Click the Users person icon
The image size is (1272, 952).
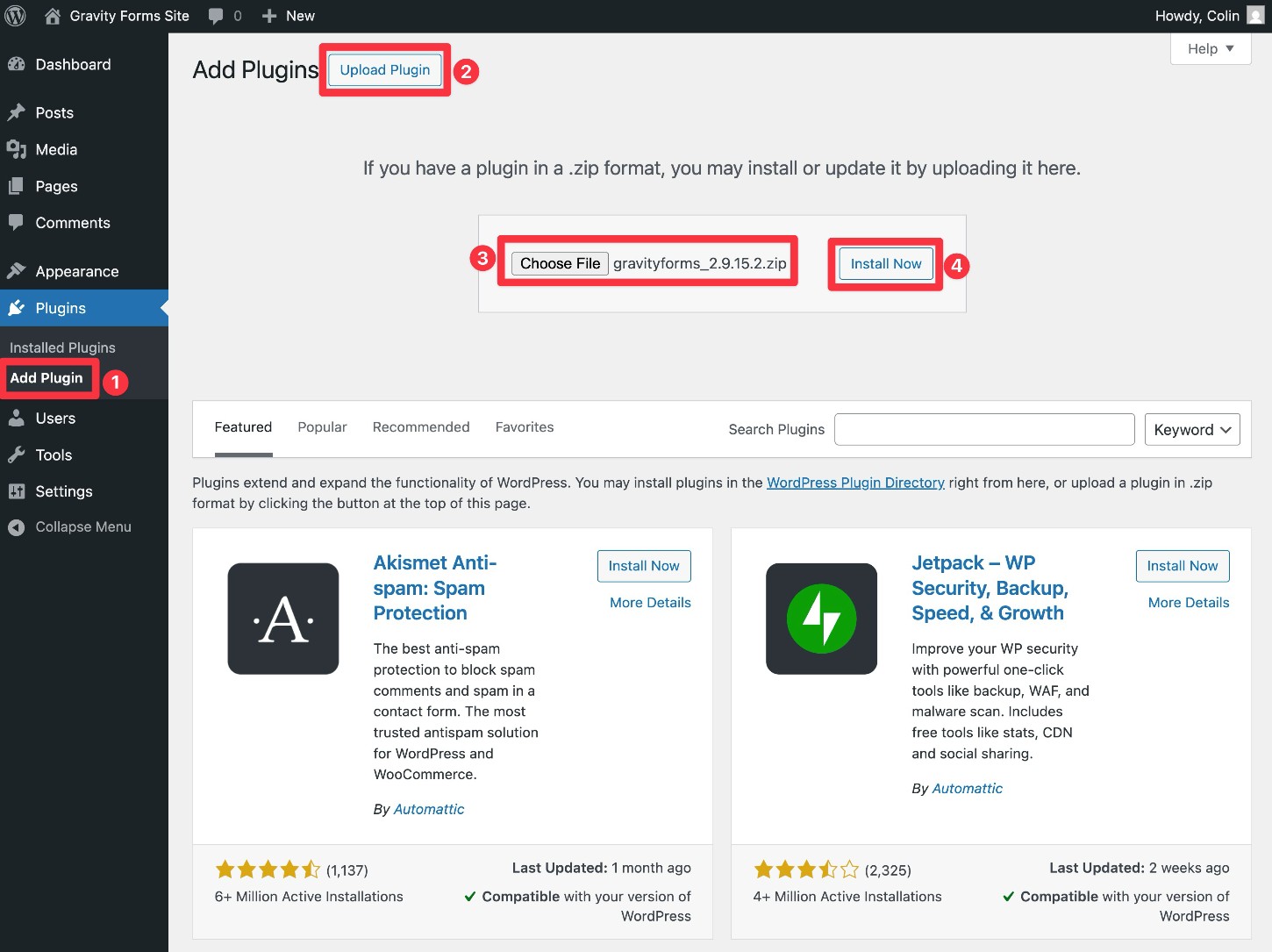click(x=16, y=419)
